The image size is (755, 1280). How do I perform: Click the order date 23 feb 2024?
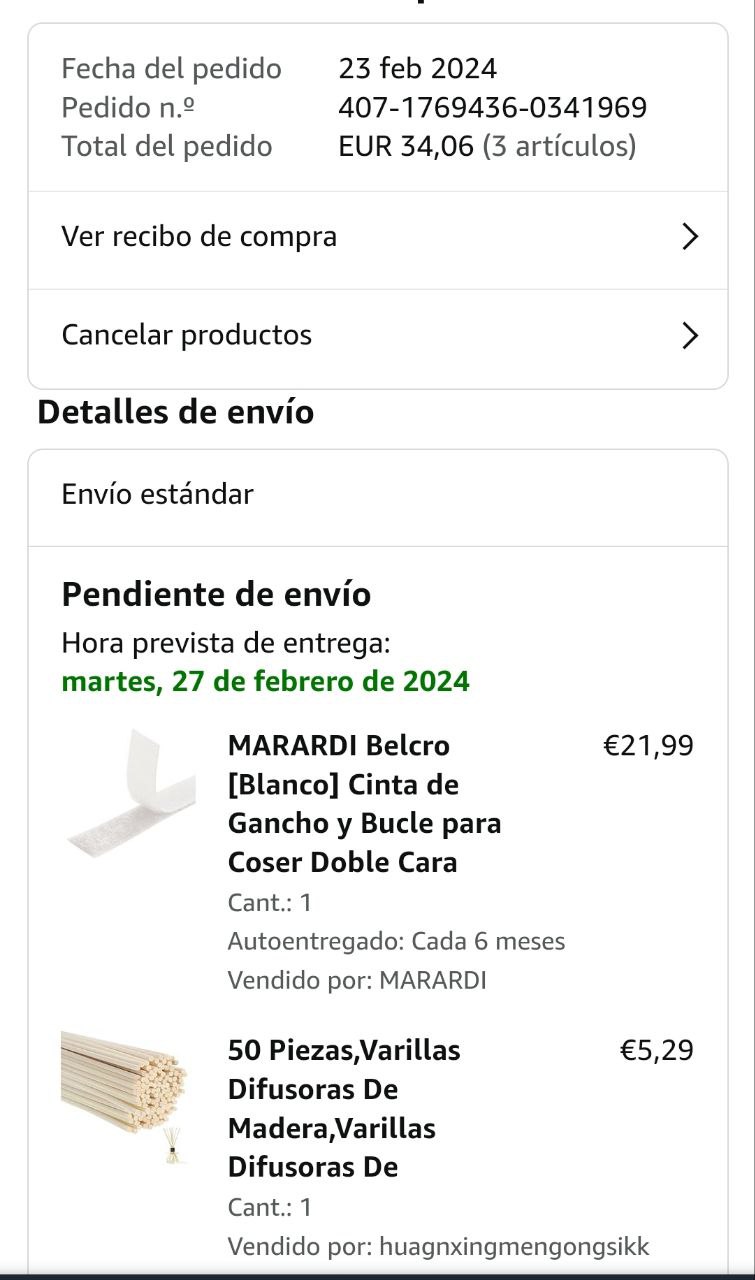[418, 69]
